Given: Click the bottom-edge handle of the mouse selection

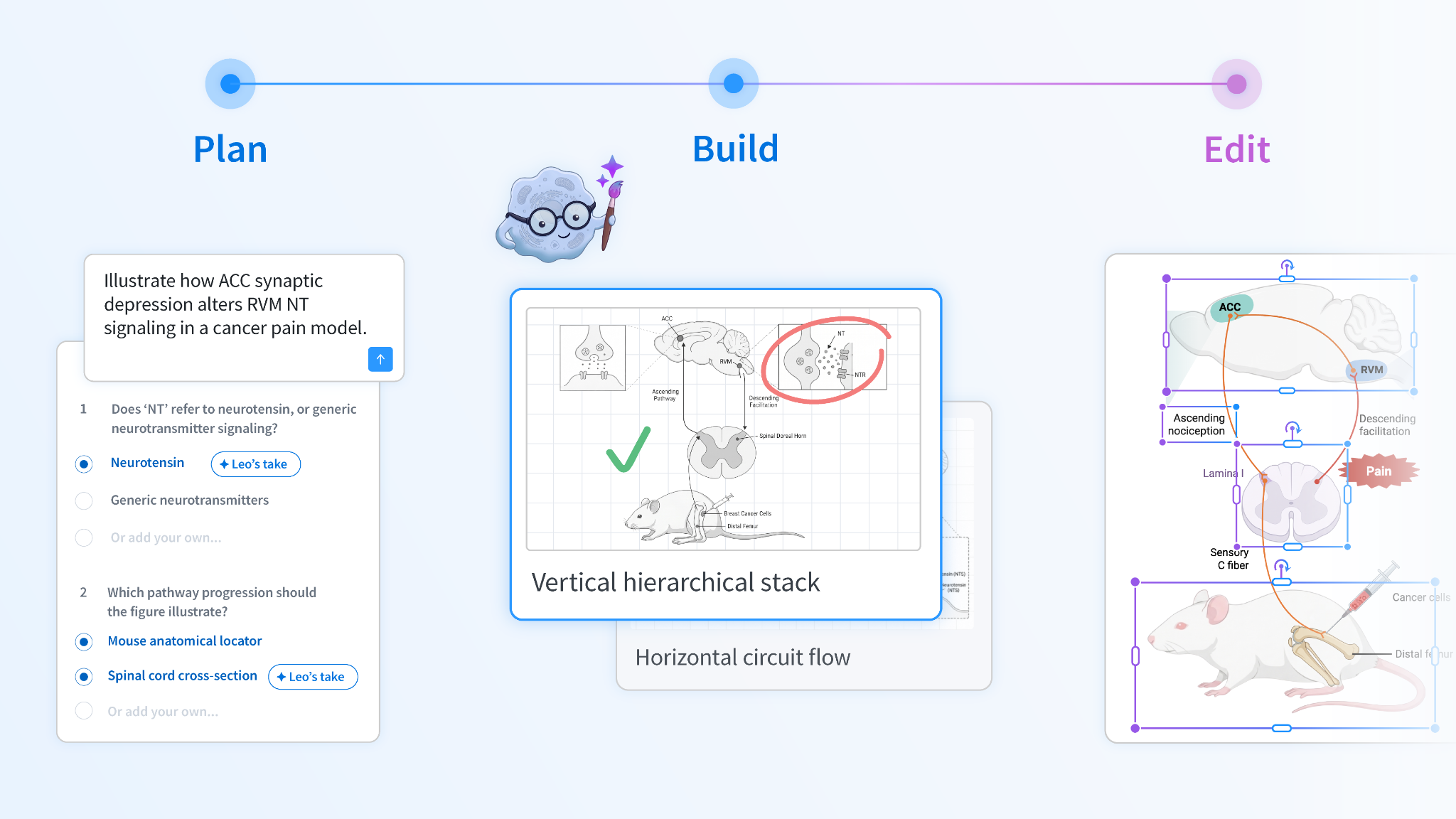Looking at the screenshot, I should 1282,728.
